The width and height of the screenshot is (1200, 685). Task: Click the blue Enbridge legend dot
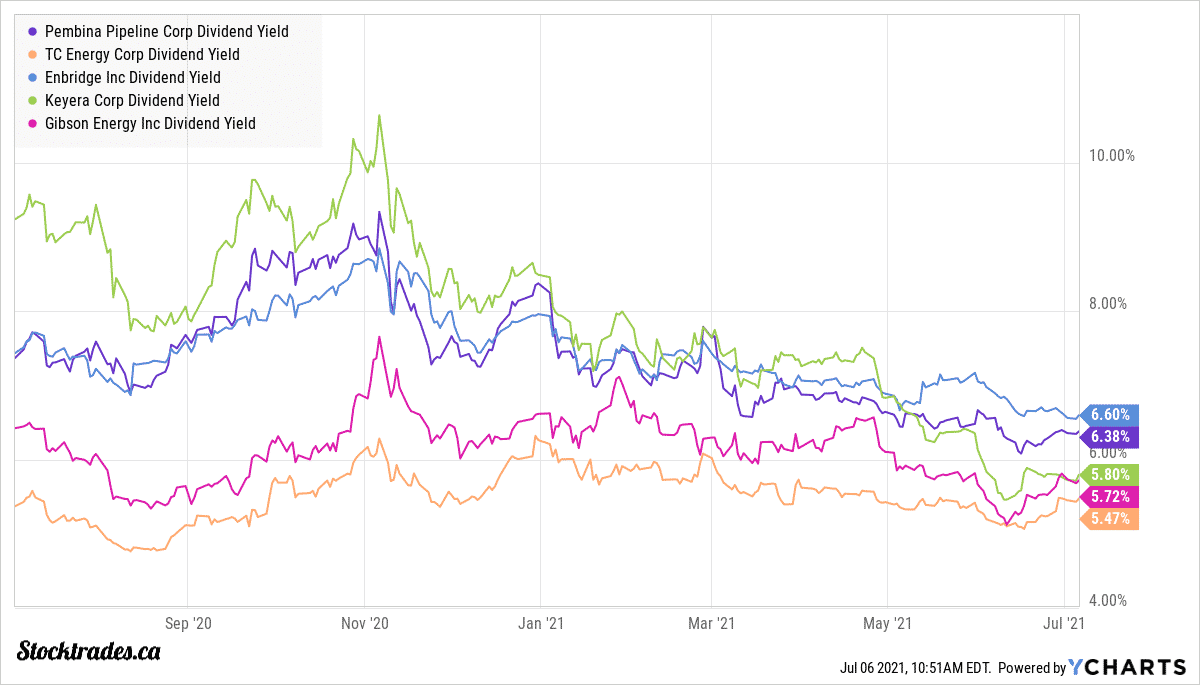click(36, 78)
